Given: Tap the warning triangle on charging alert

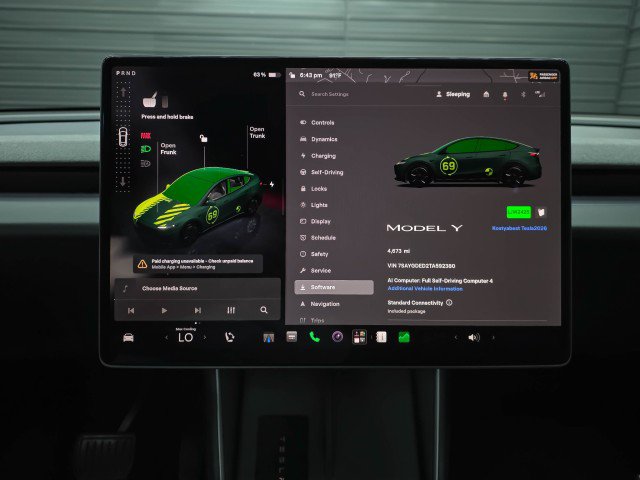Looking at the screenshot, I should pyautogui.click(x=142, y=264).
